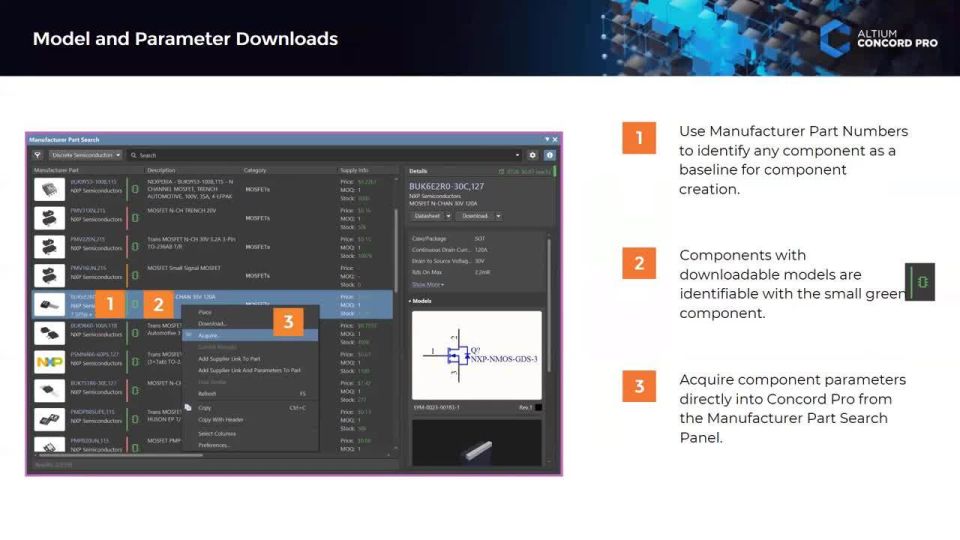
Task: Click the Details pane vertical scrollbar
Action: coord(549,305)
